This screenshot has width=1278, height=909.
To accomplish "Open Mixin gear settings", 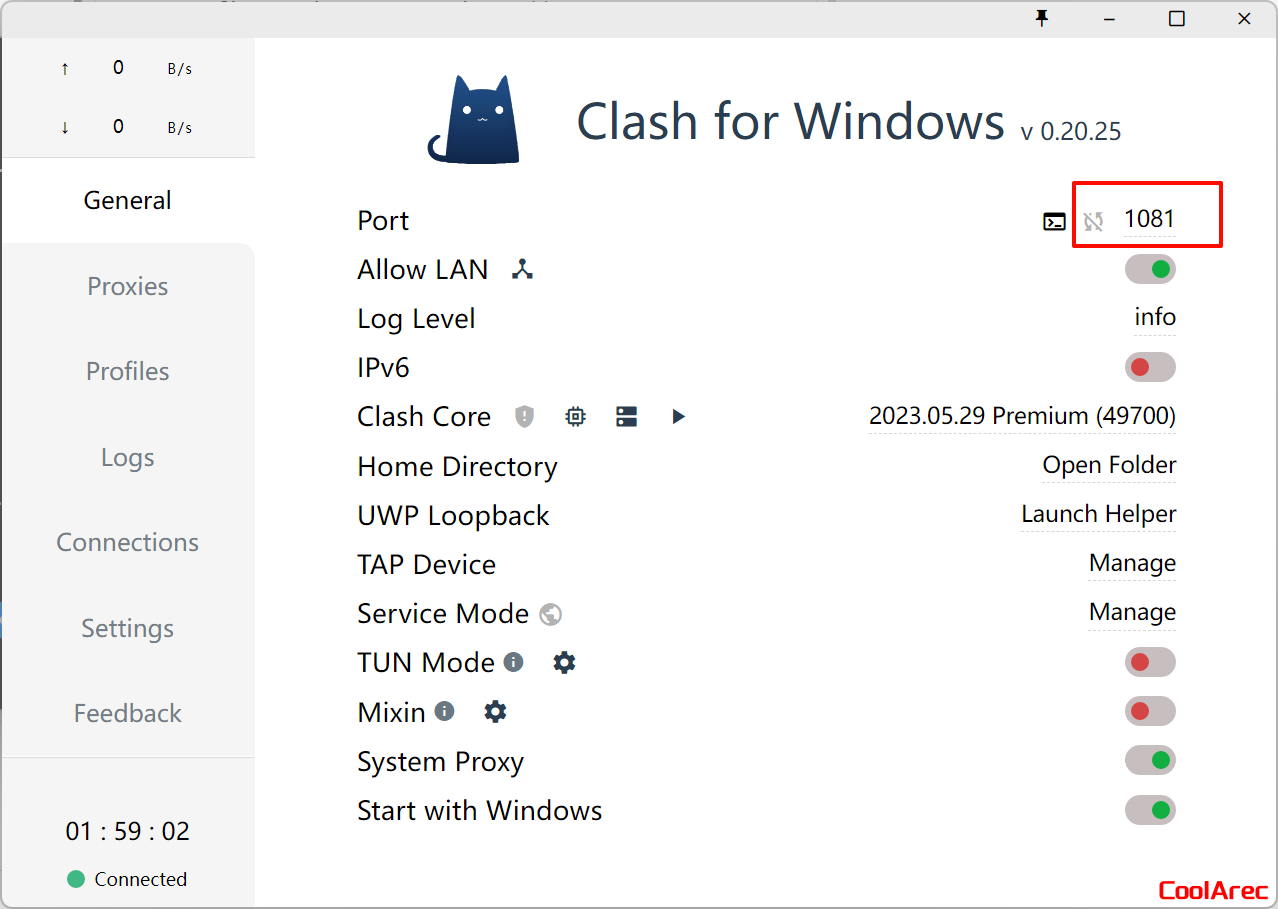I will [495, 712].
